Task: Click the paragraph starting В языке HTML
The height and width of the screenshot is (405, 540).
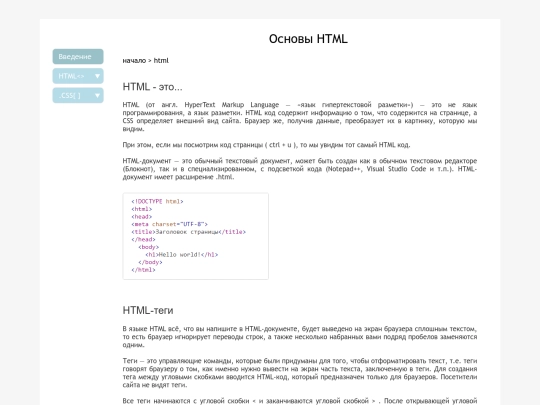Action: pyautogui.click(x=300, y=337)
